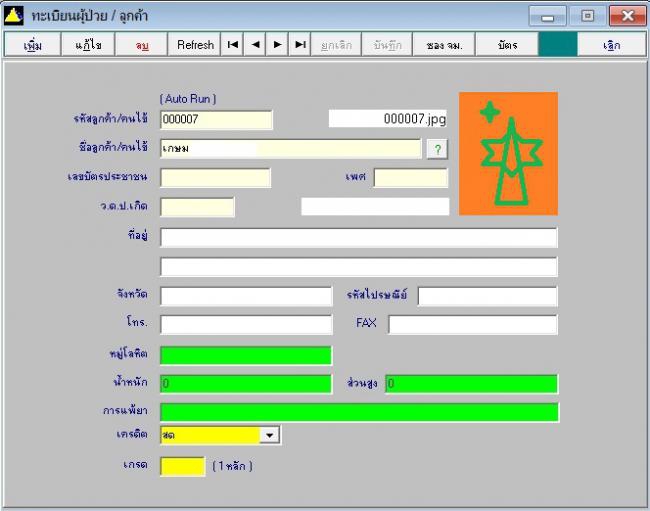The image size is (650, 511).
Task: Click the customer name field เกษม
Action: [291, 148]
